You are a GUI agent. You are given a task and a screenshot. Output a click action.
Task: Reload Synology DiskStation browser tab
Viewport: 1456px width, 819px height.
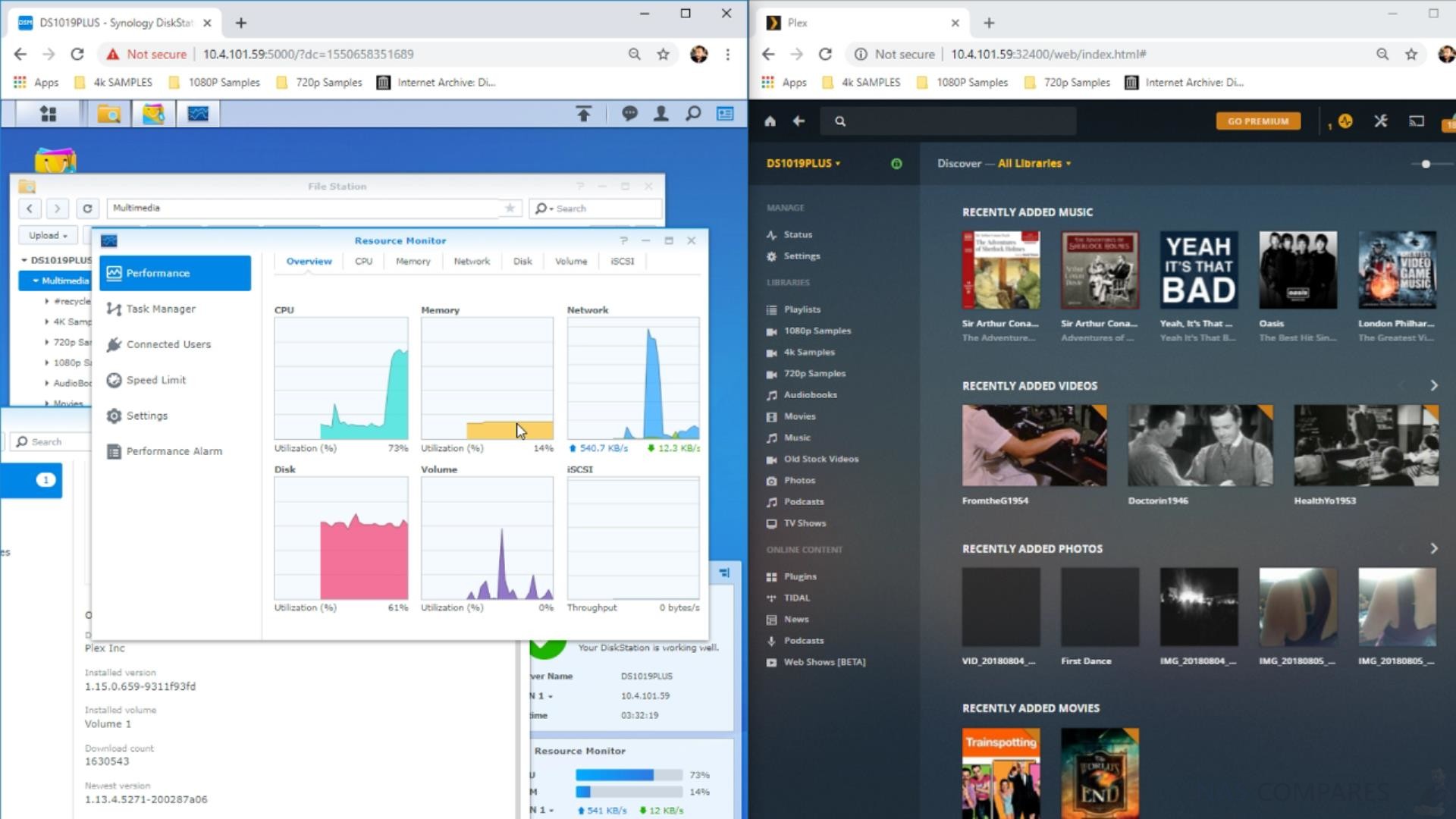coord(77,54)
